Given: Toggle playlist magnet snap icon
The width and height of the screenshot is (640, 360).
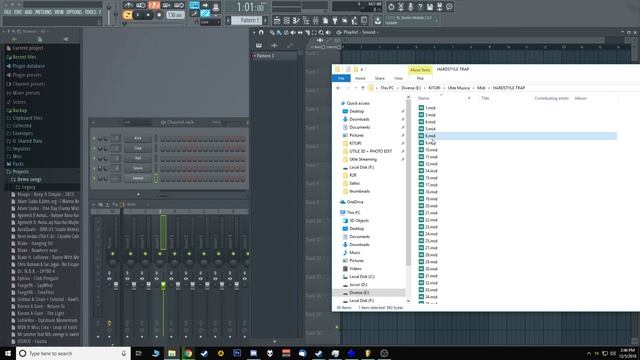Looking at the screenshot, I should 261,32.
